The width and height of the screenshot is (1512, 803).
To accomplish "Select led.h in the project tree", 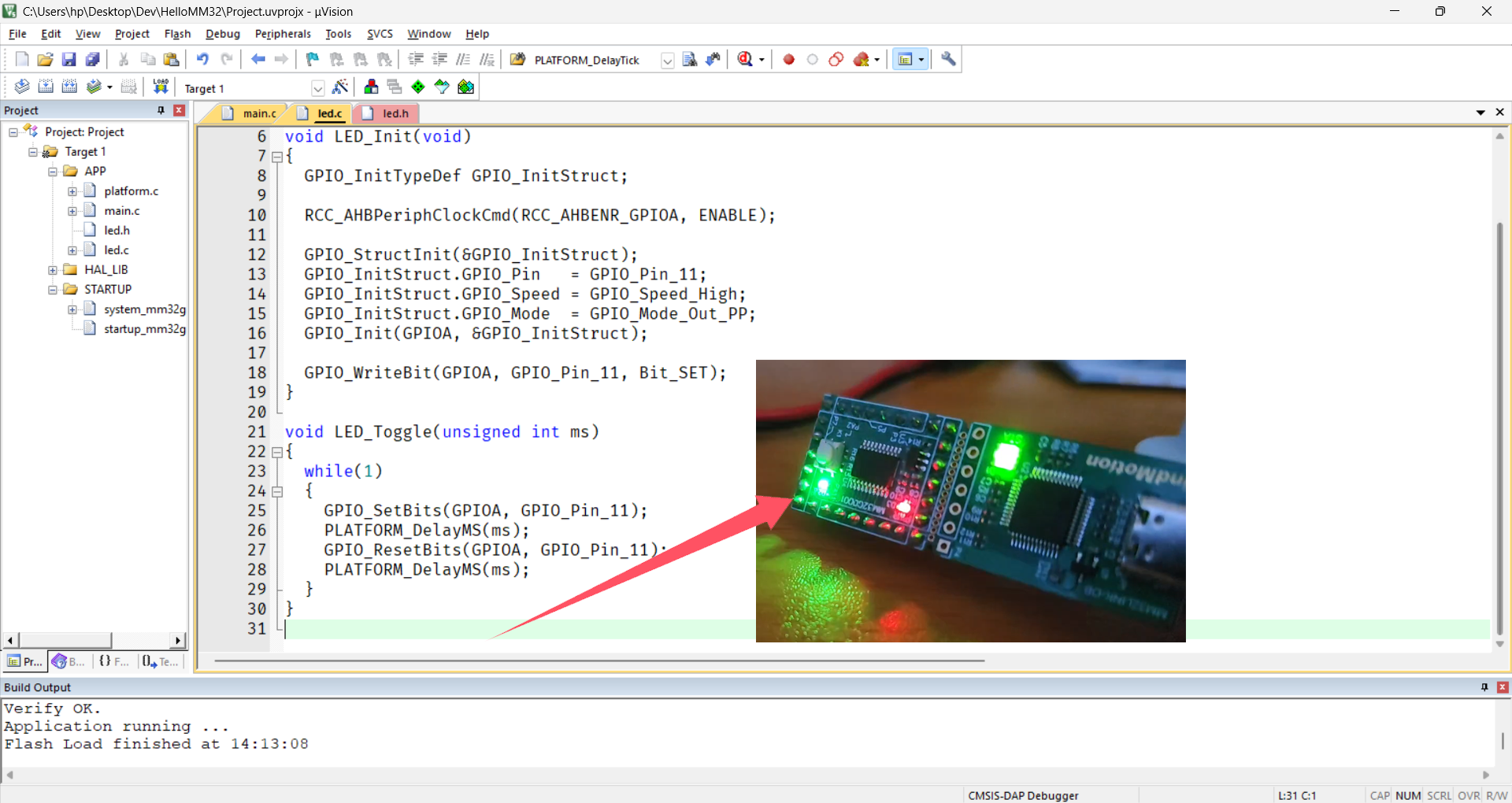I will pos(117,231).
